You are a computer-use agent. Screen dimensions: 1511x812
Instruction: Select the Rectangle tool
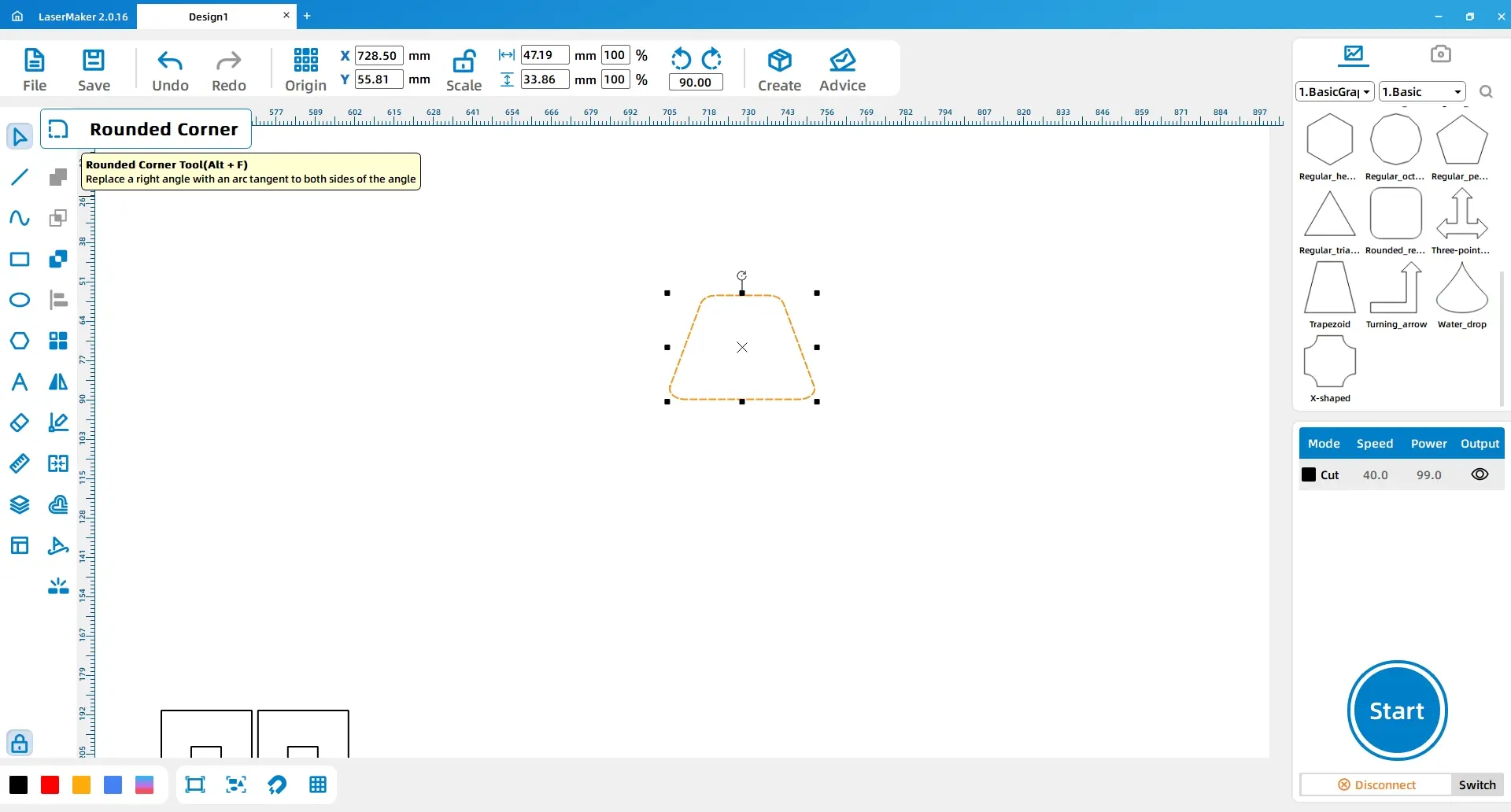pyautogui.click(x=20, y=259)
